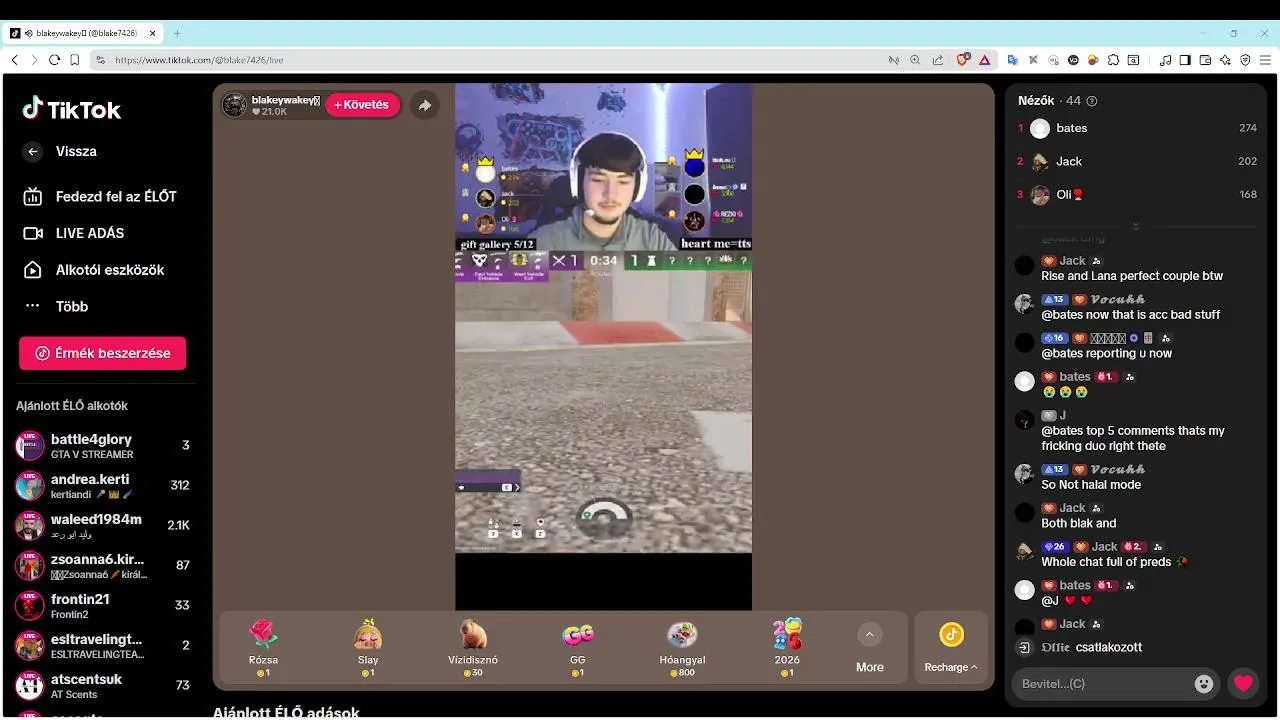Viewport: 1280px width, 720px height.
Task: Open frontin21 live stream
Action: coord(102,605)
